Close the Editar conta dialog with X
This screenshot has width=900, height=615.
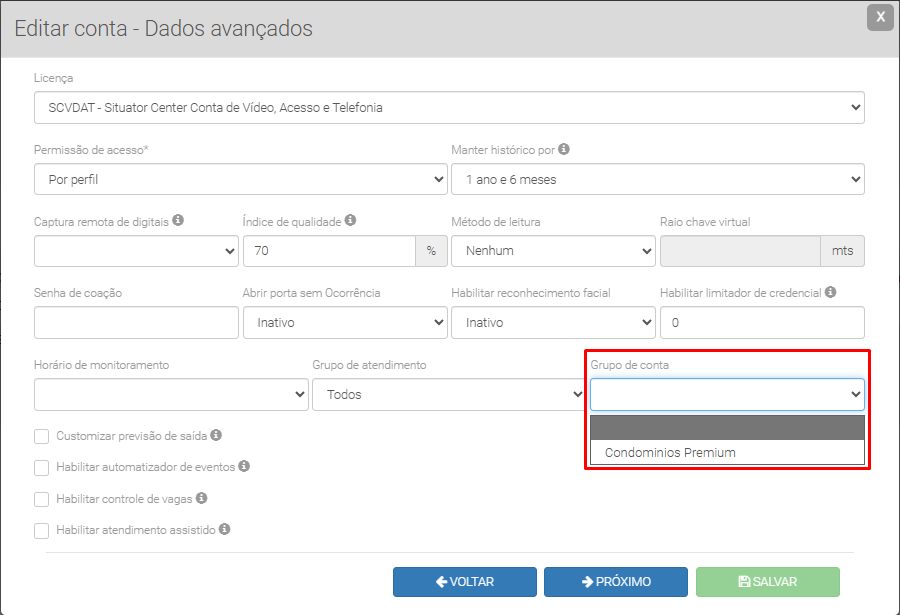(880, 17)
